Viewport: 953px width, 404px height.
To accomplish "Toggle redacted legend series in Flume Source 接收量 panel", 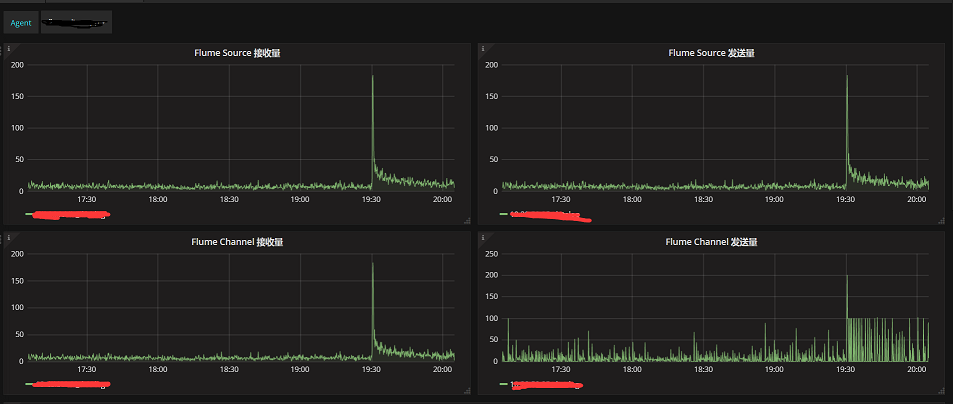I will coord(72,214).
